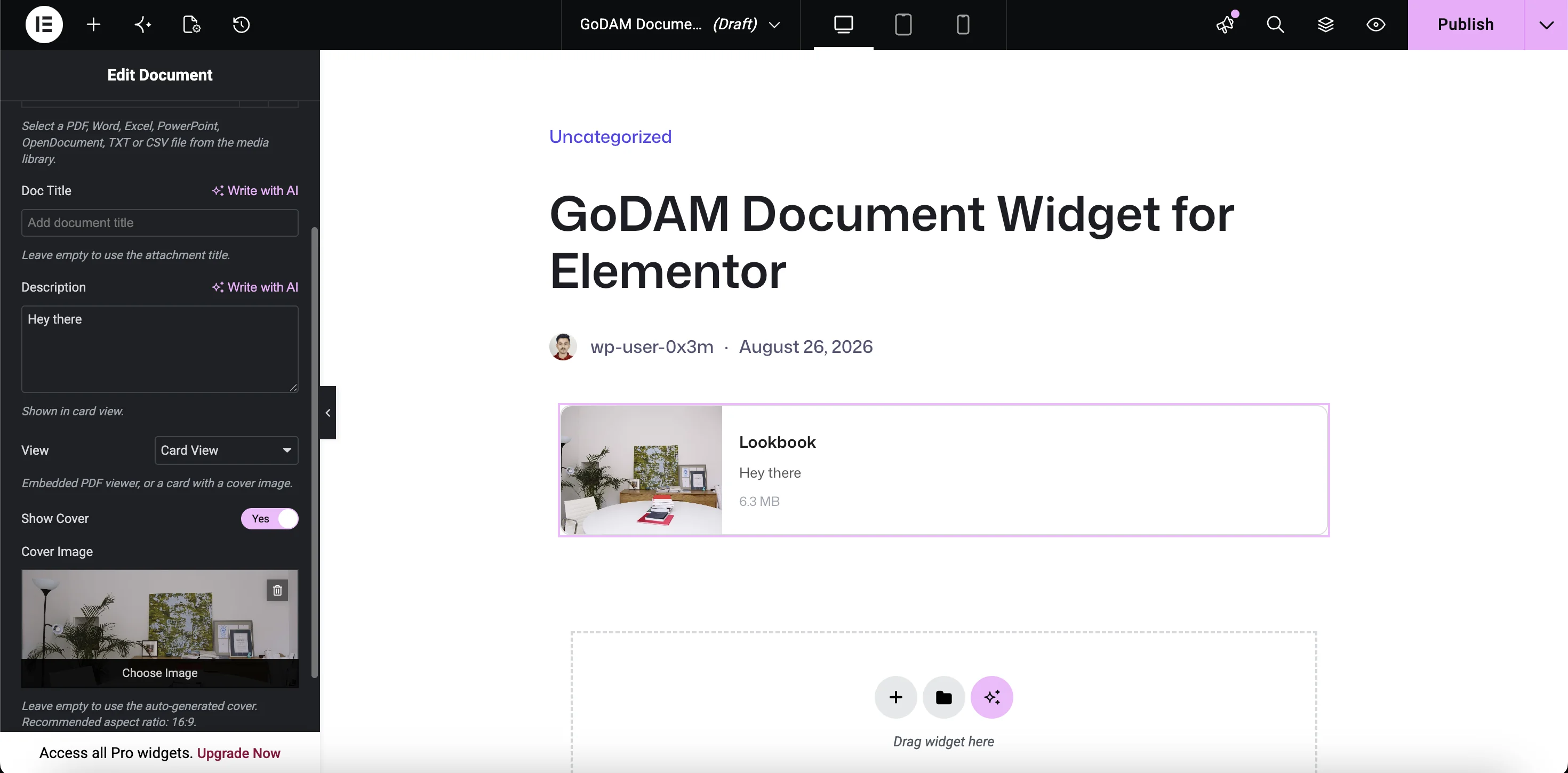Toggle the Show Cover switch off
Viewport: 1568px width, 773px height.
coord(270,519)
